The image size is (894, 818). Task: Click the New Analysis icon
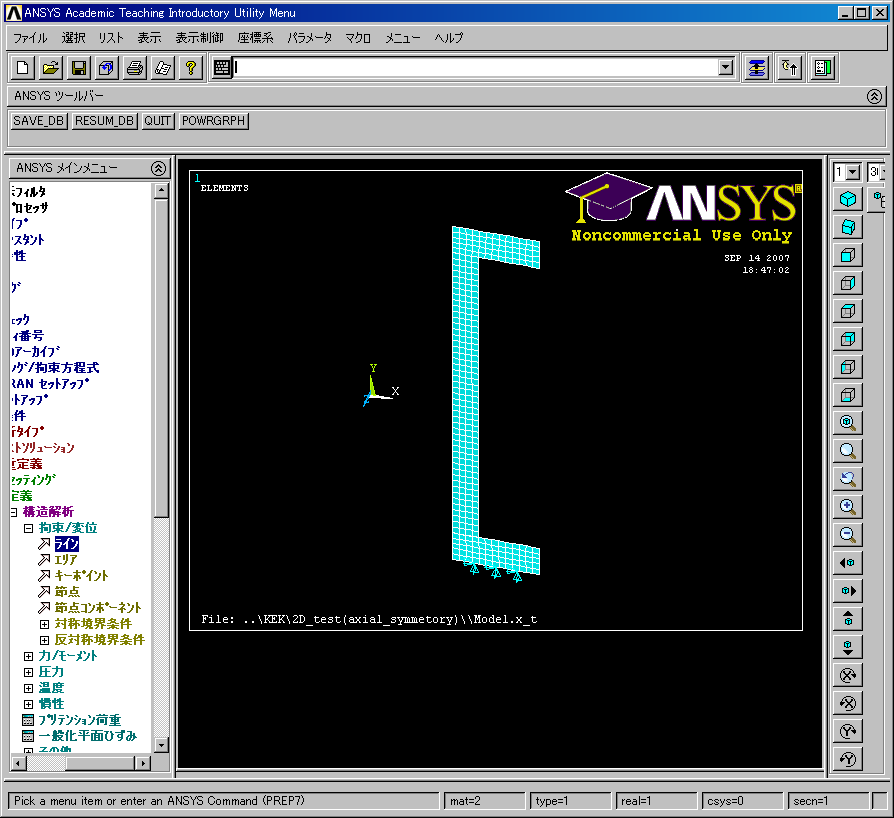coord(23,68)
